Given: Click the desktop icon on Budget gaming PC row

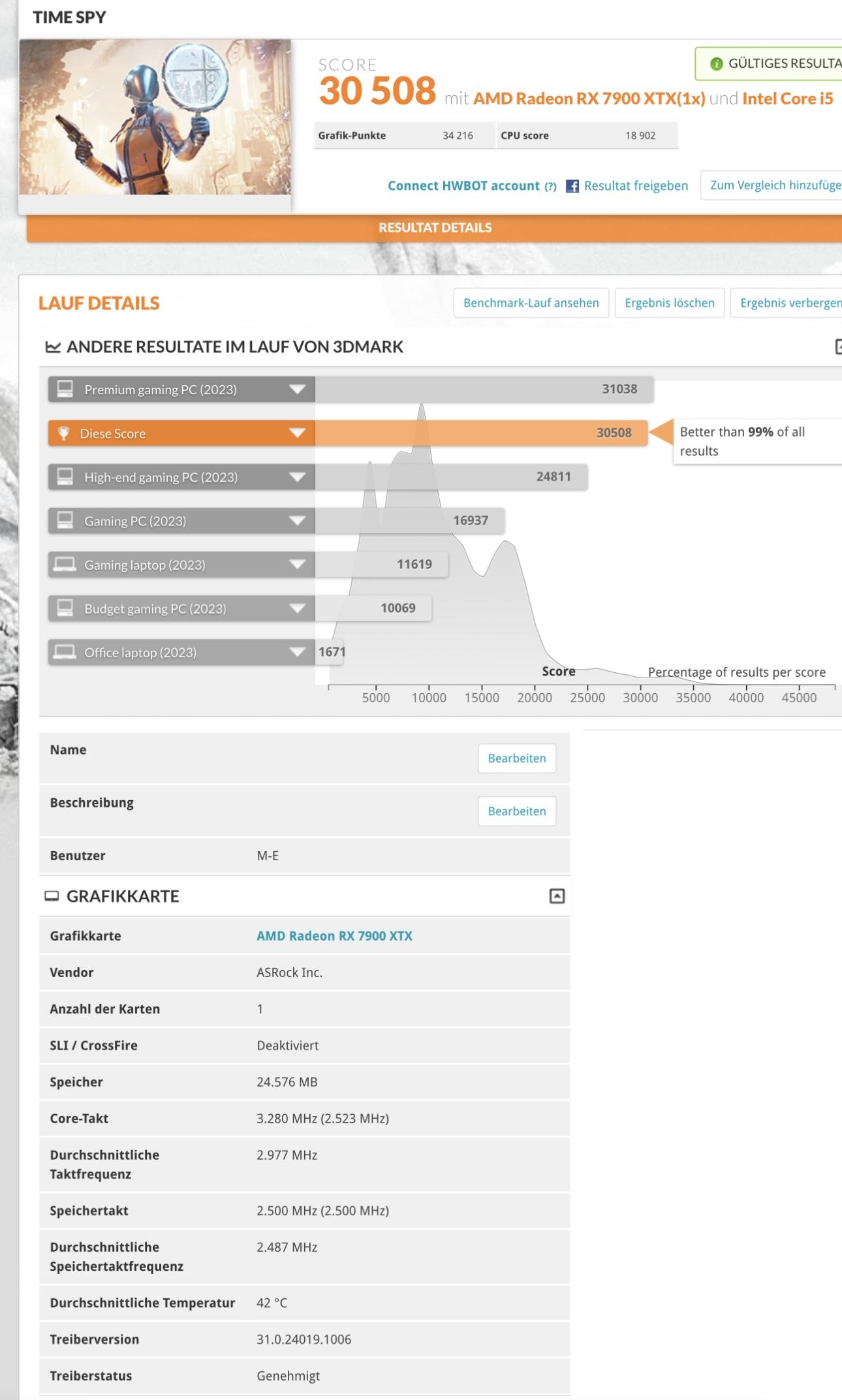Looking at the screenshot, I should (65, 608).
